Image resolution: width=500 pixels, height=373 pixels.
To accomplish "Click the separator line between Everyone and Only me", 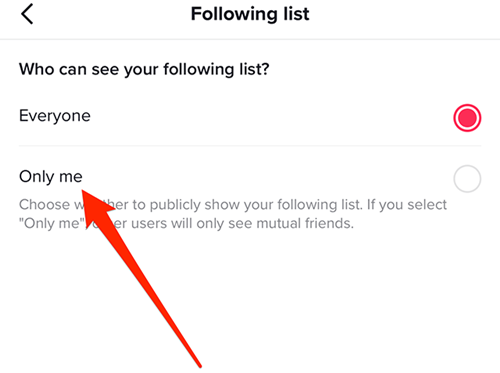I will 250,146.
